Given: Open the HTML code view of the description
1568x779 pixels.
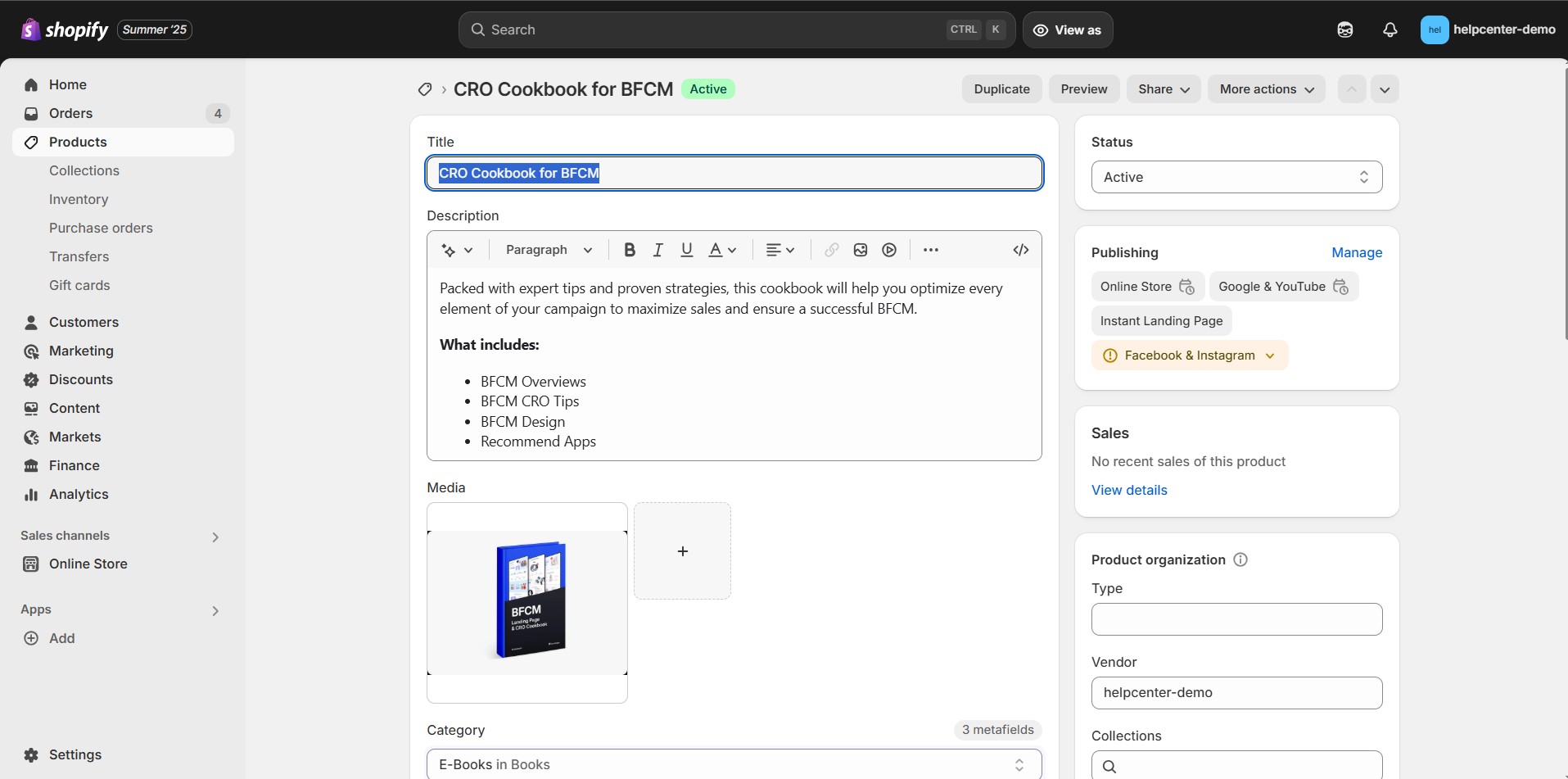Looking at the screenshot, I should [1020, 250].
